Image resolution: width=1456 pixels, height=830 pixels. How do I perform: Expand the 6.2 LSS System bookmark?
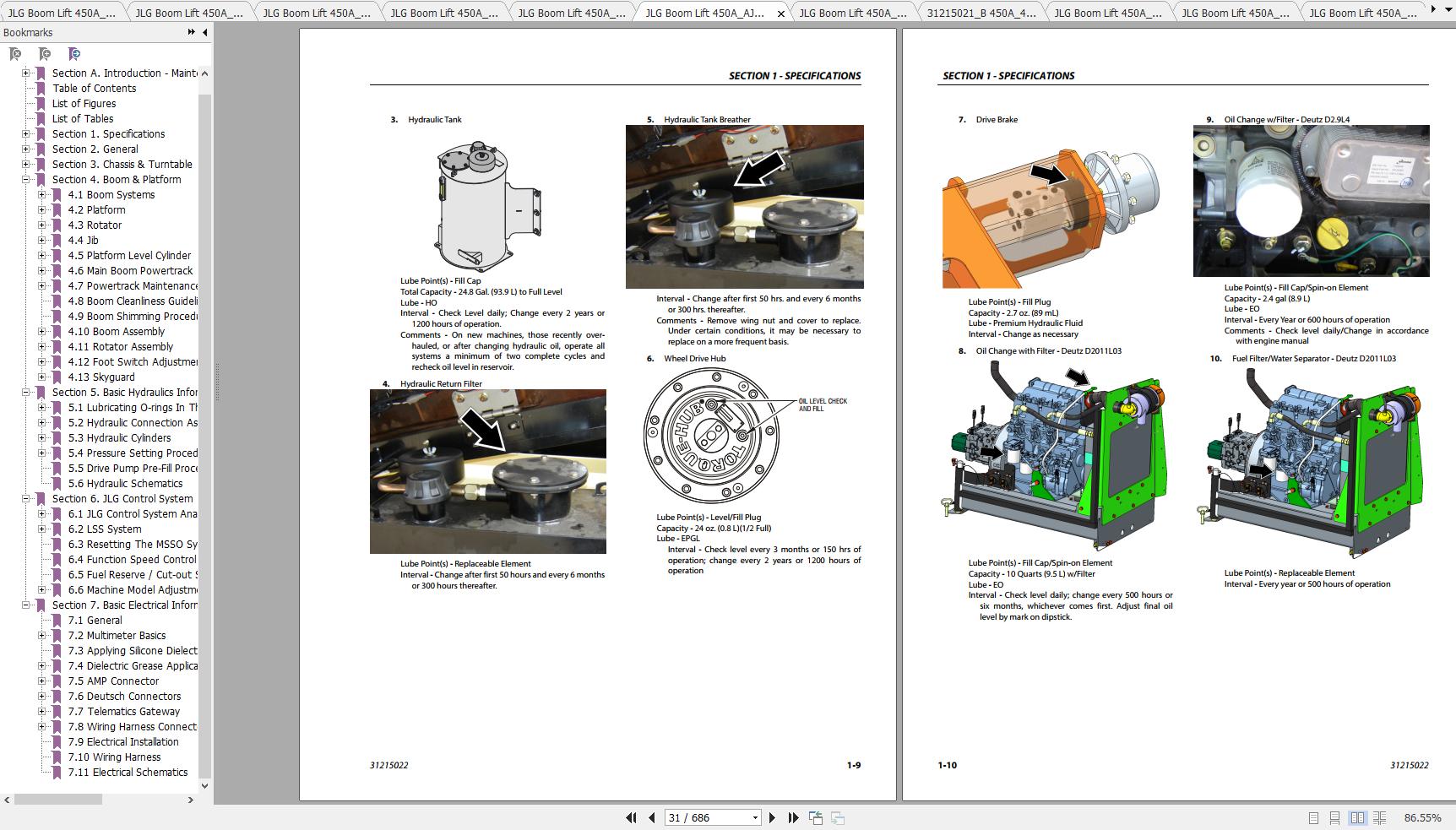pos(42,529)
